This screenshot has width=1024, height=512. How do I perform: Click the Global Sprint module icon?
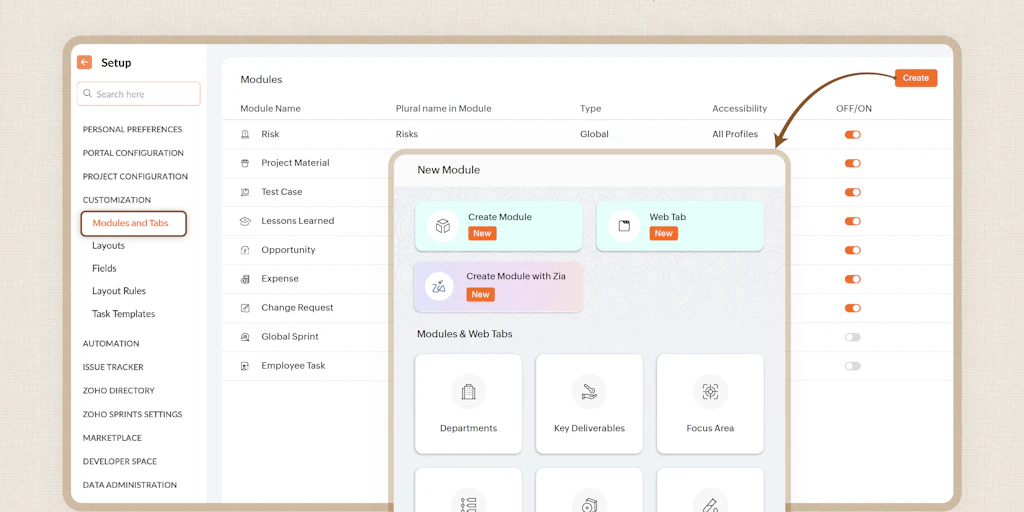245,337
